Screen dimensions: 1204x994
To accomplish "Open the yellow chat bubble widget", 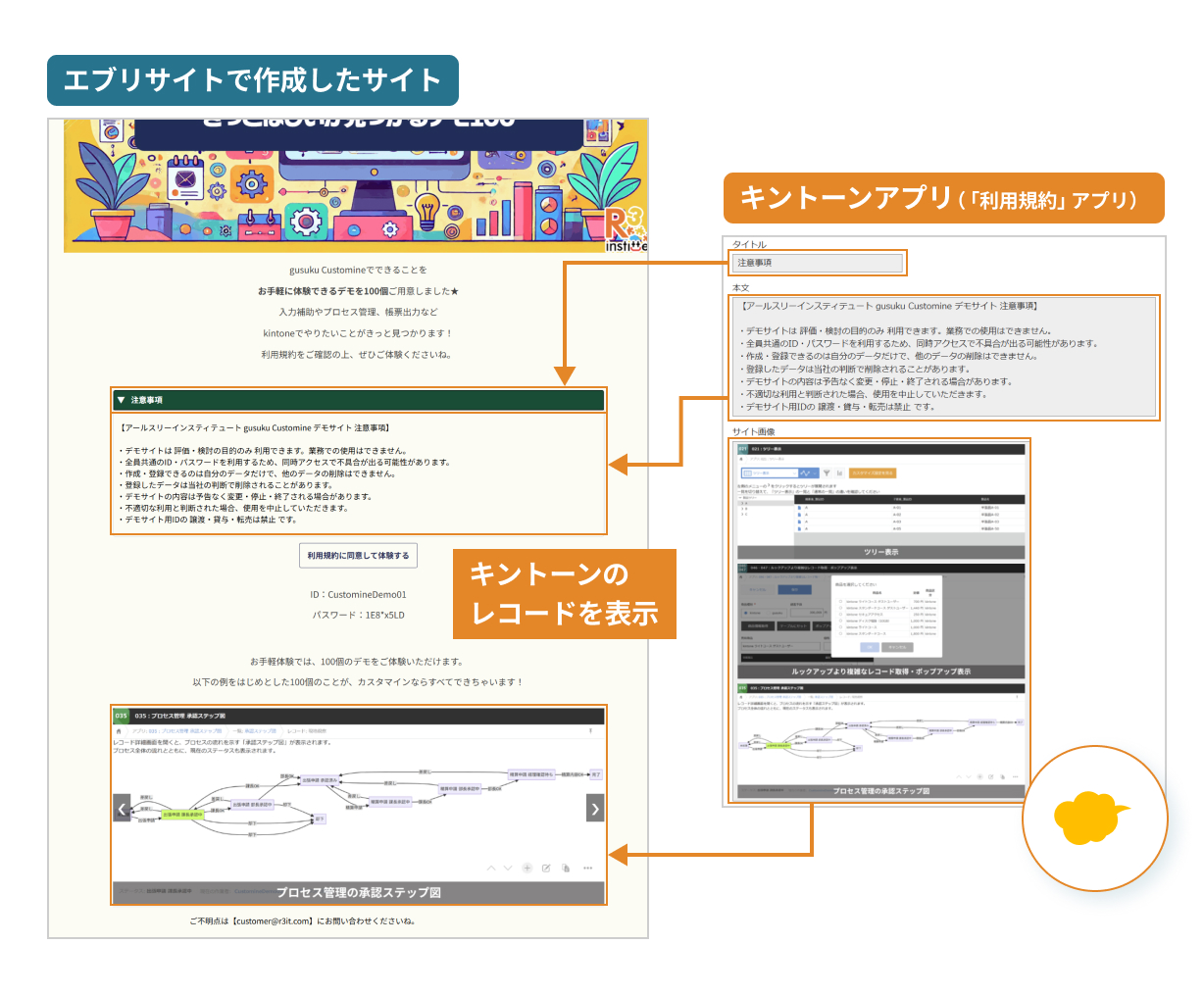I will click(x=1094, y=819).
